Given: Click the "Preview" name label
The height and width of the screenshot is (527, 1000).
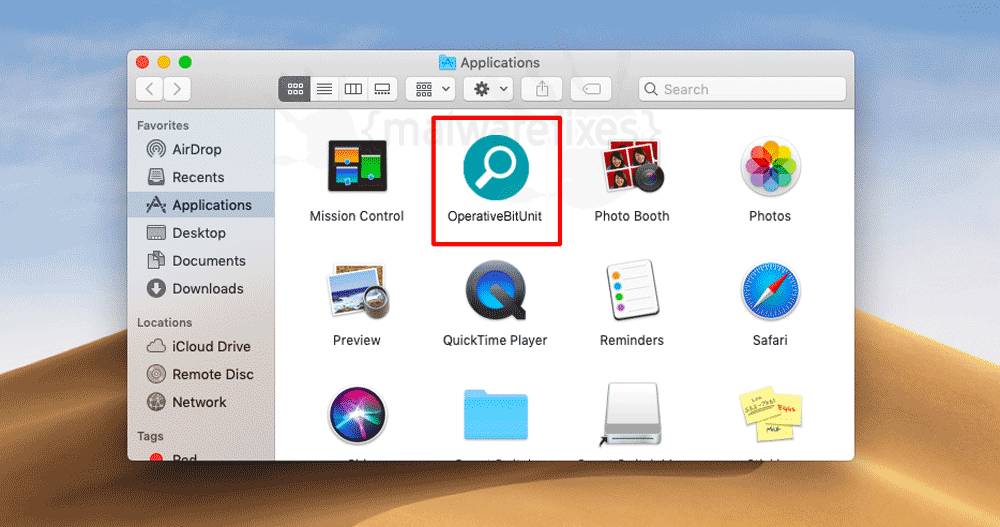Looking at the screenshot, I should pyautogui.click(x=357, y=341).
